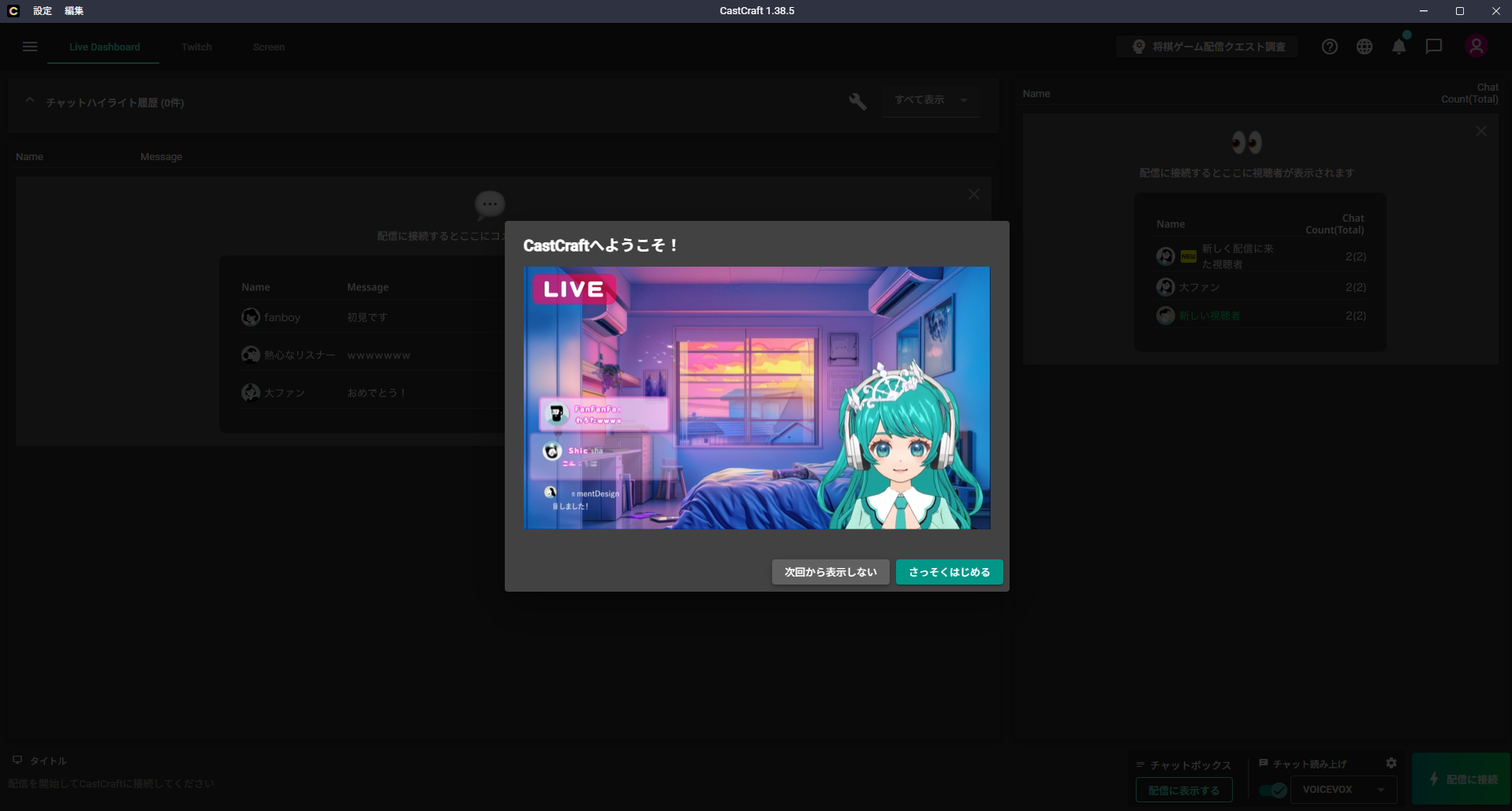Switch to the Live Dashboard tab
1512x811 pixels.
(x=104, y=47)
